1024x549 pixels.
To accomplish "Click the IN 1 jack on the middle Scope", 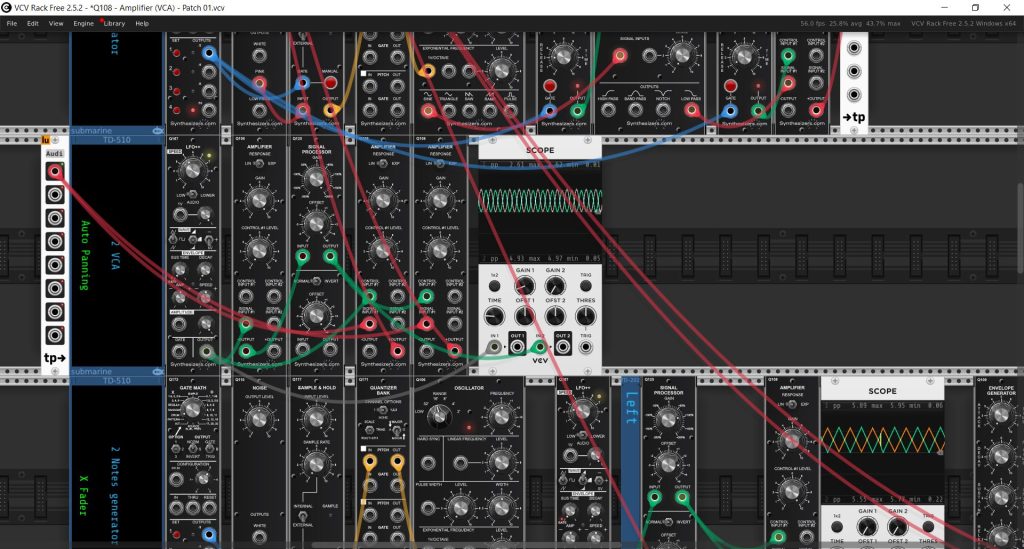I will pyautogui.click(x=494, y=347).
